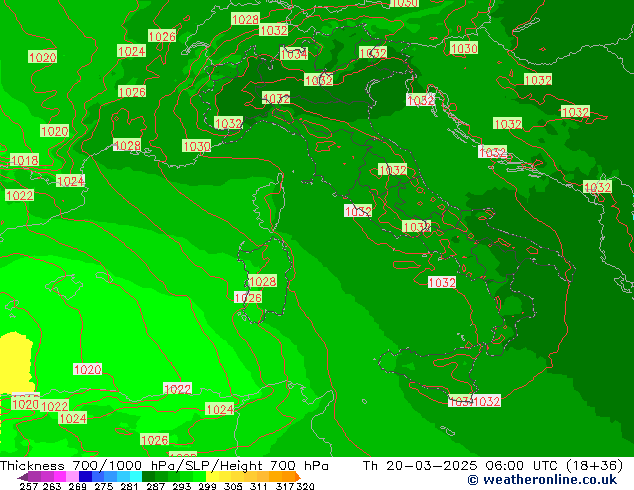Click the yellow thickness patch on the map
Image resolution: width=634 pixels, height=490 pixels.
click(16, 362)
